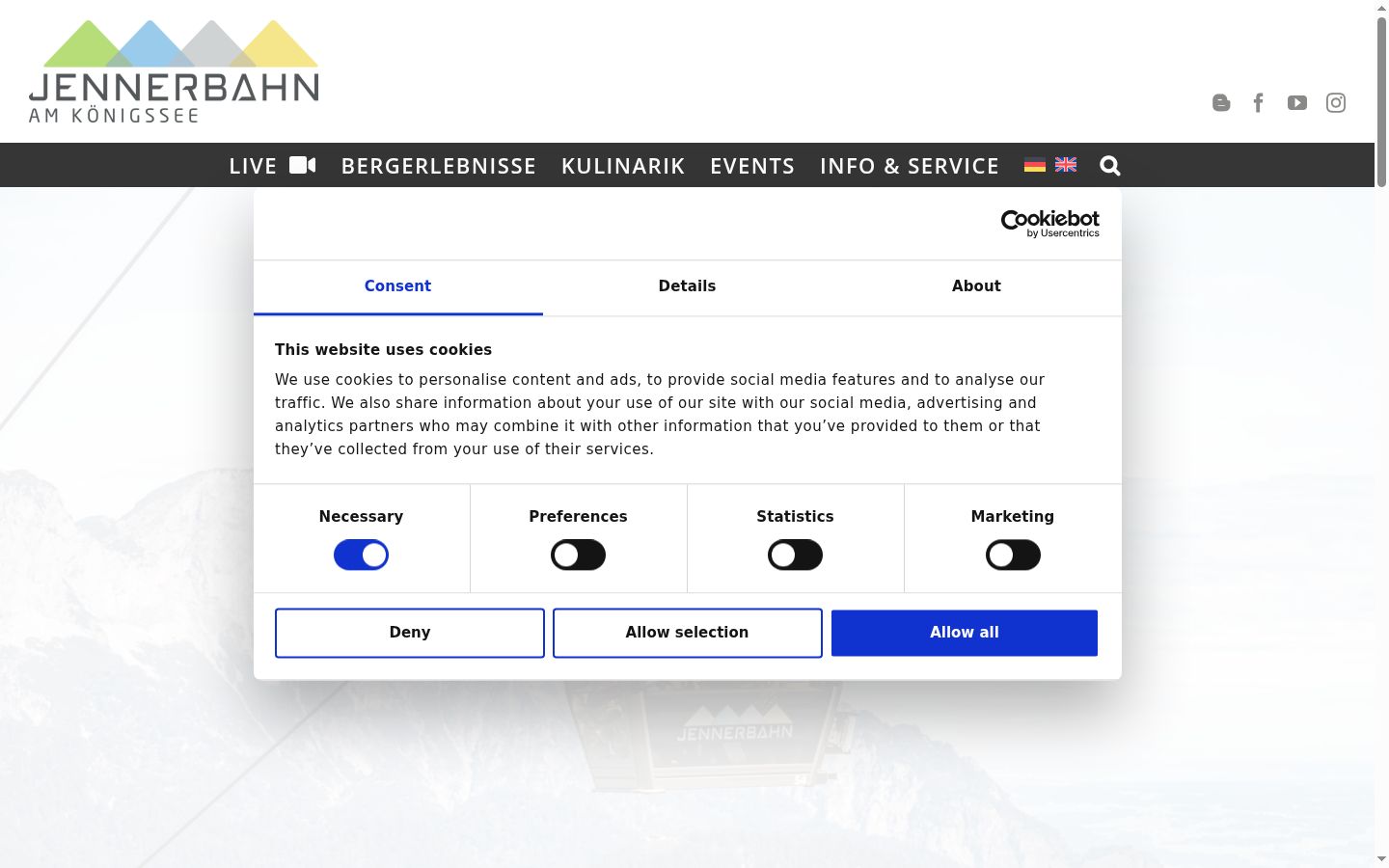Screen dimensions: 1389x868
Task: Click the Allow selection button
Action: pyautogui.click(x=688, y=633)
